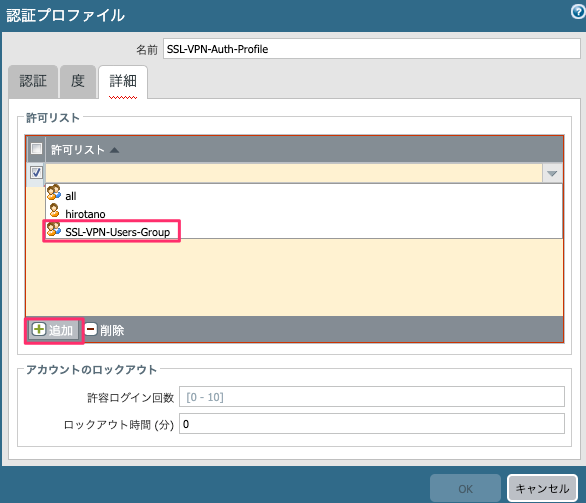Click the red minus delete icon
586x503 pixels.
click(x=90, y=329)
